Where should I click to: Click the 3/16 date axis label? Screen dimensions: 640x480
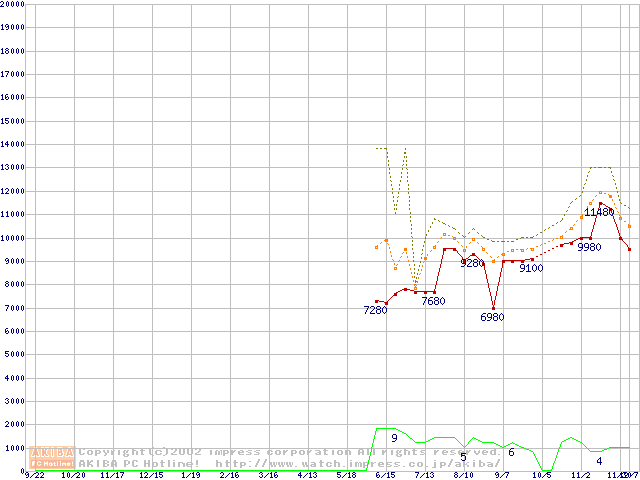pyautogui.click(x=267, y=476)
